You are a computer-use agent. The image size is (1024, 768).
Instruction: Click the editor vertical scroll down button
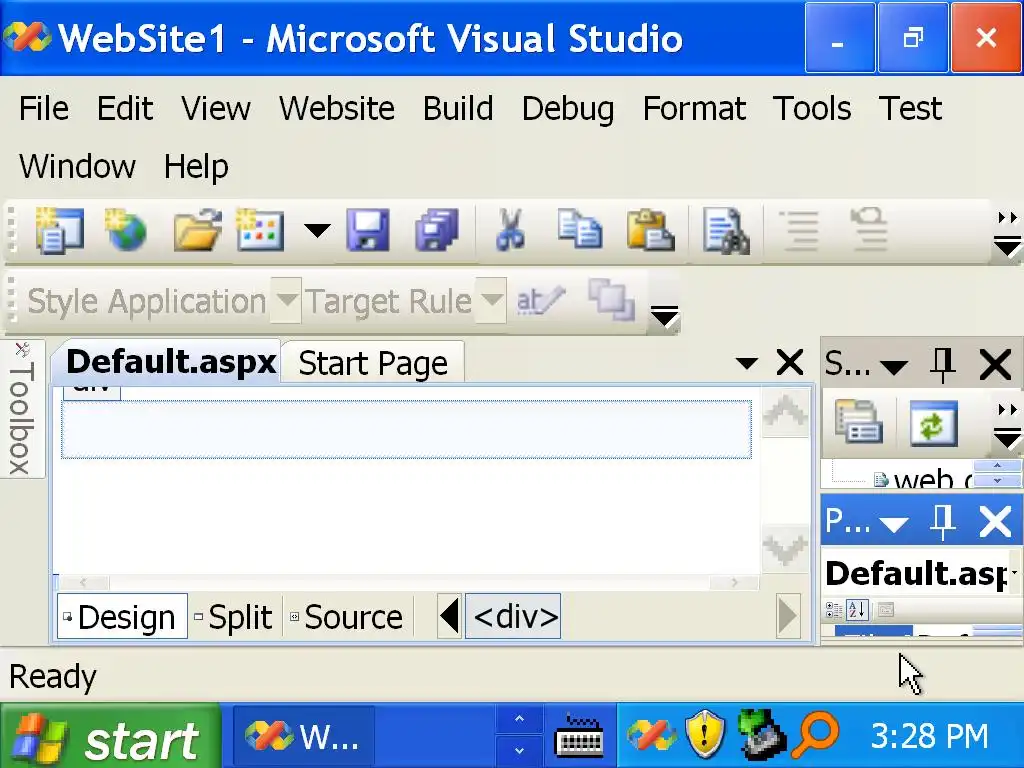point(785,547)
